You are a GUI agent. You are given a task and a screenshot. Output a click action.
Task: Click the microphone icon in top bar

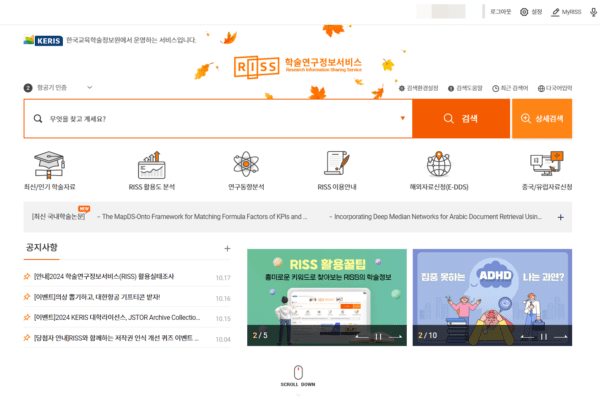594,12
